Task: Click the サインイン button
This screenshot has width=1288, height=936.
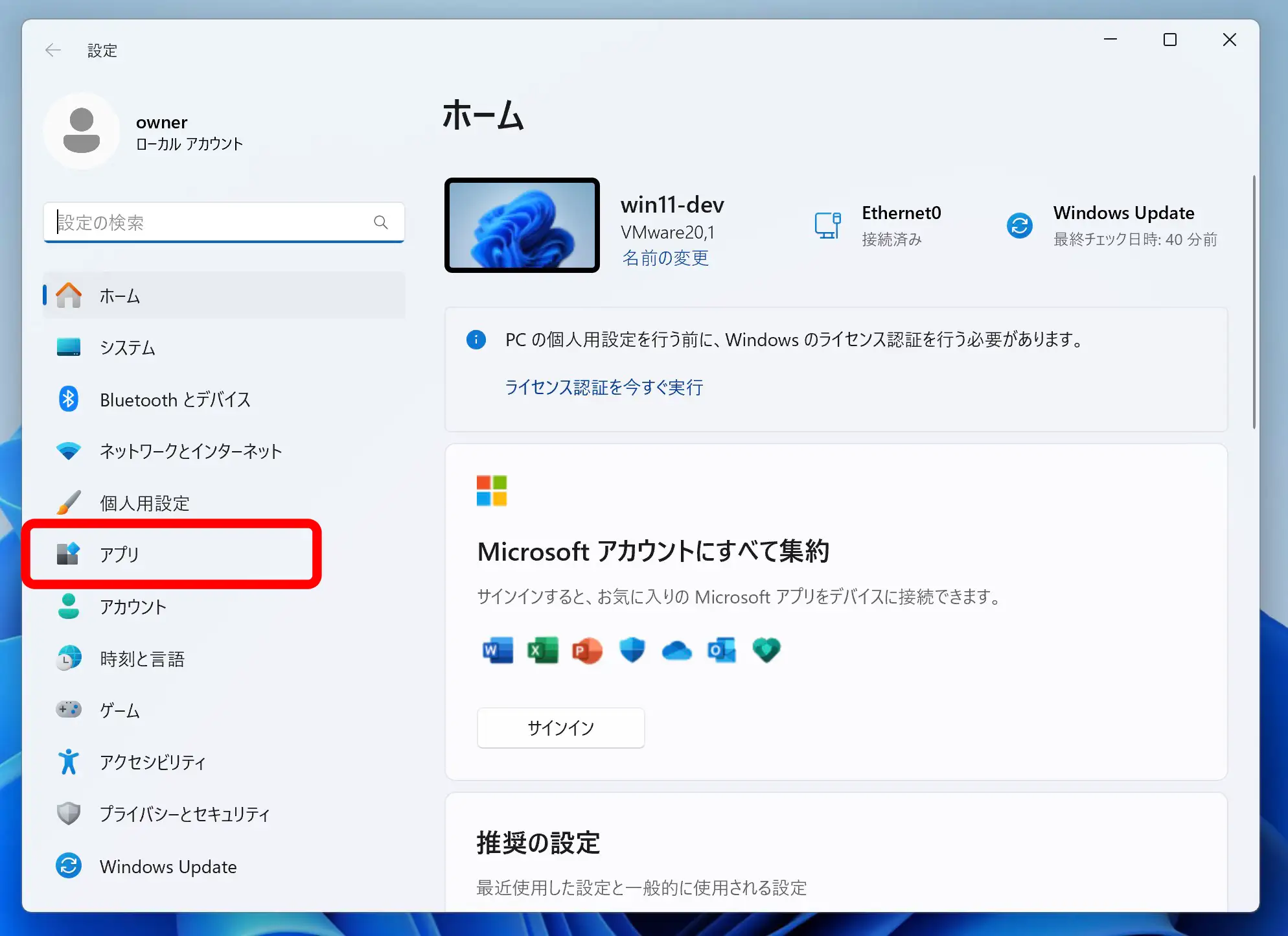Action: coord(561,727)
